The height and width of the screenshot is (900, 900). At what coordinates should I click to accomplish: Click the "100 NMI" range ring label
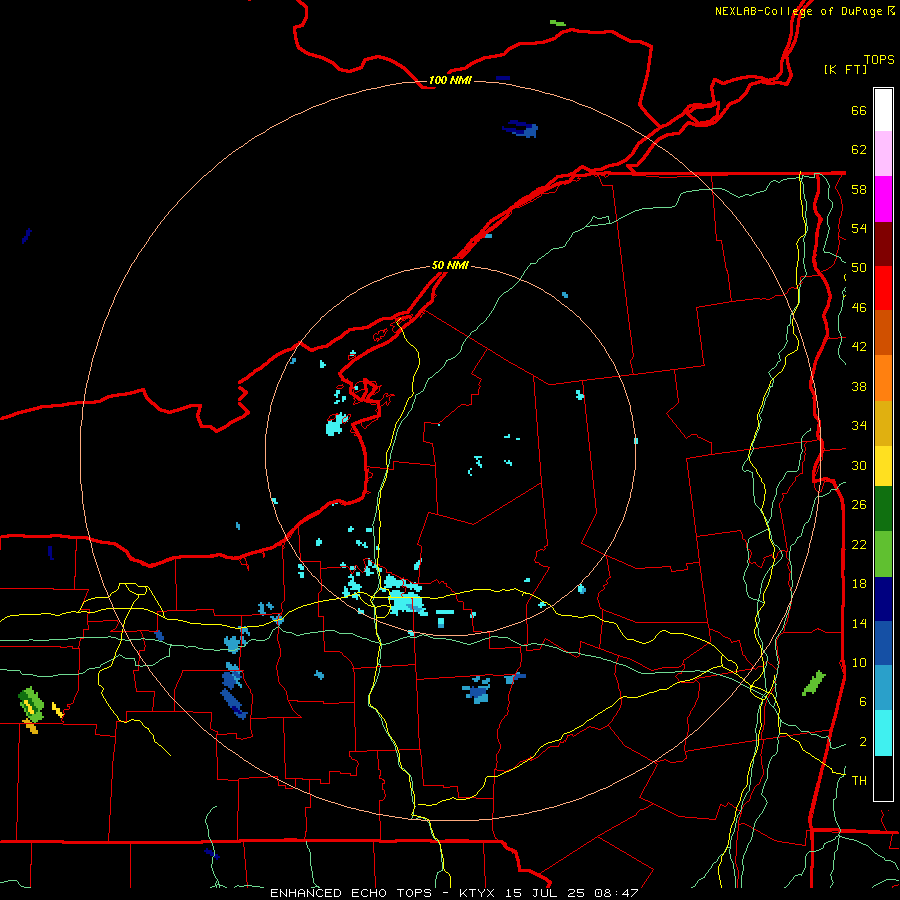(450, 80)
